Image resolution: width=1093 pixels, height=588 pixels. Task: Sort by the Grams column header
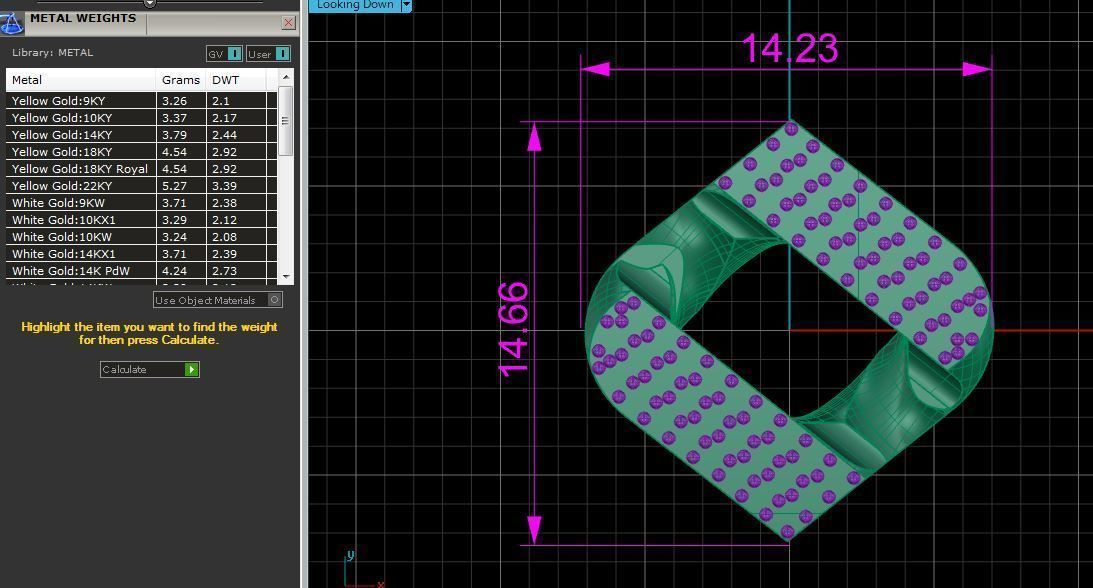point(181,80)
